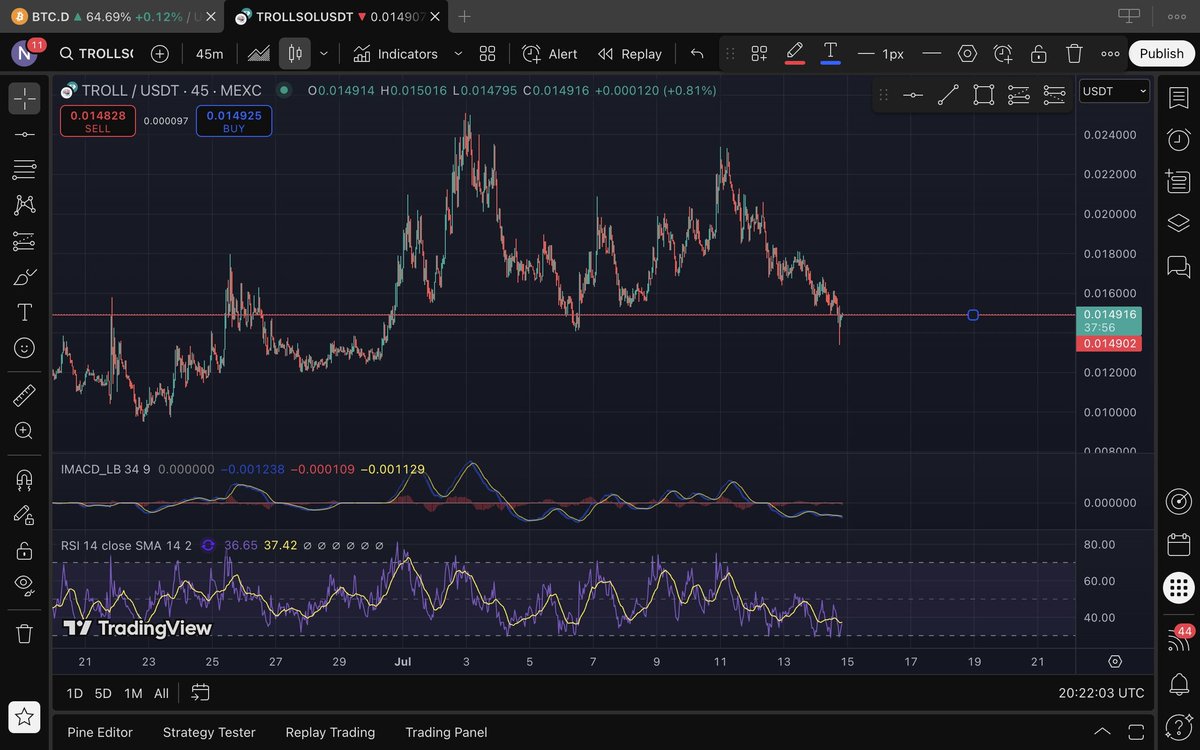Open the USDT currency dropdown
Image resolution: width=1200 pixels, height=750 pixels.
pyautogui.click(x=1114, y=91)
